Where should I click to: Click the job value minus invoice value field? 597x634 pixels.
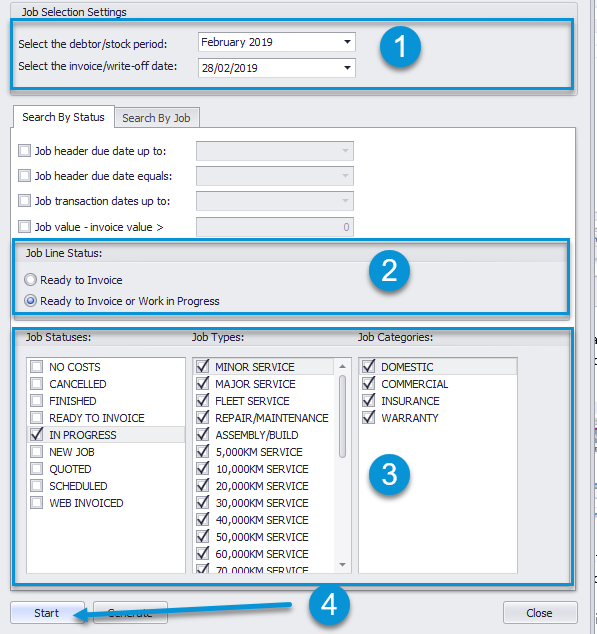point(275,227)
